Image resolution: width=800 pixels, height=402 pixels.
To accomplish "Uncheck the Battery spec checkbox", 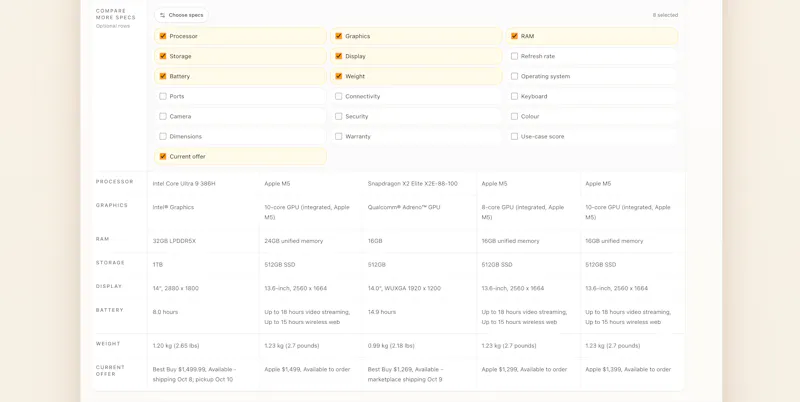I will tap(163, 76).
